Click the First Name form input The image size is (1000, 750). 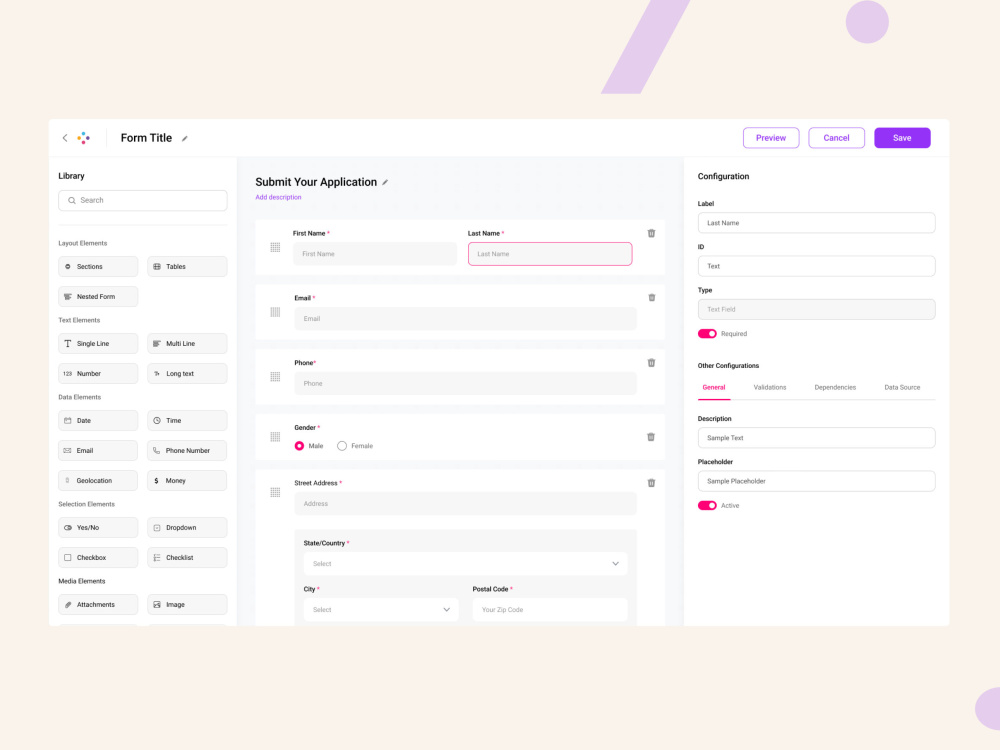click(x=375, y=254)
